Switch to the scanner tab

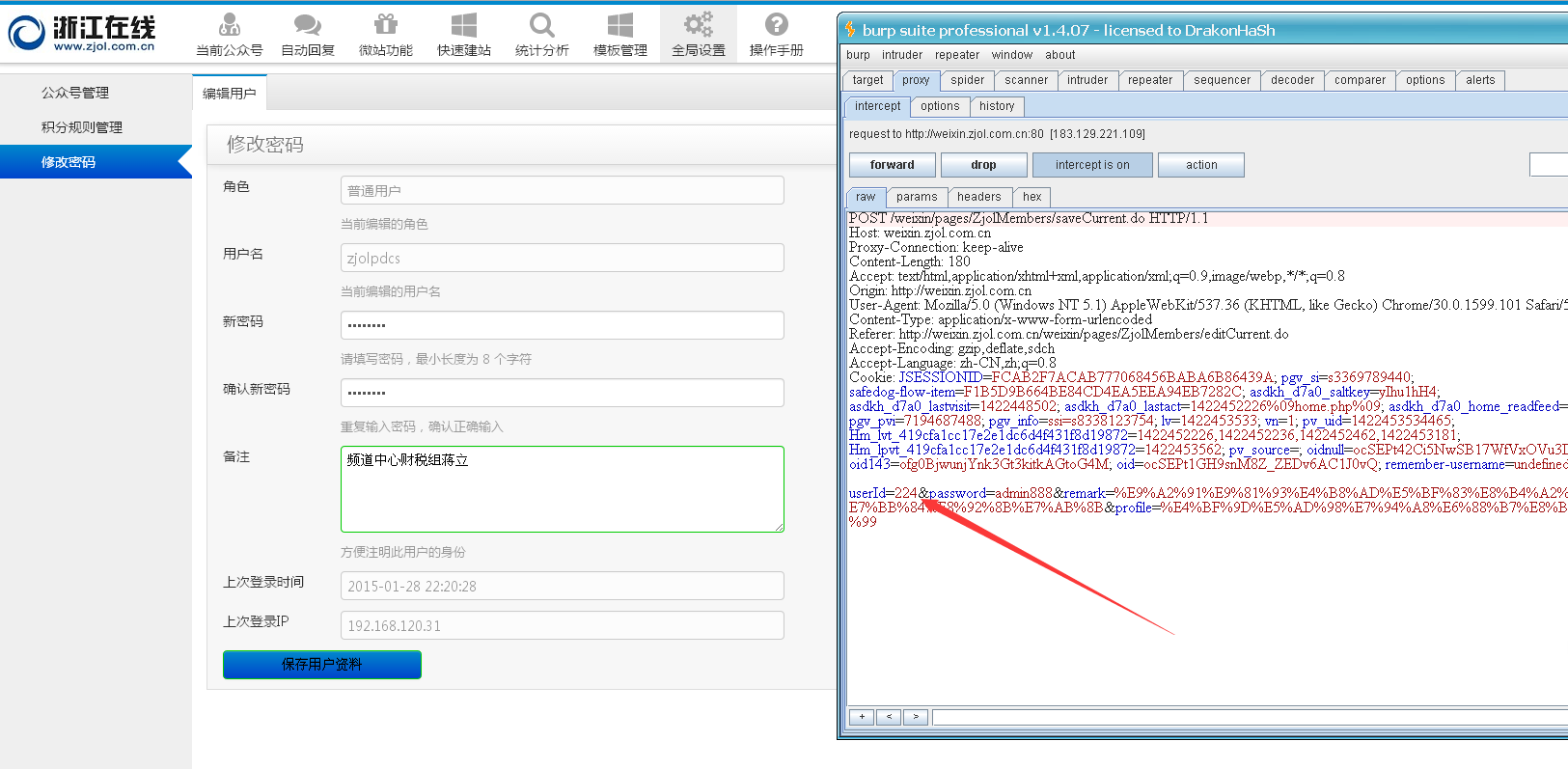pos(1026,80)
